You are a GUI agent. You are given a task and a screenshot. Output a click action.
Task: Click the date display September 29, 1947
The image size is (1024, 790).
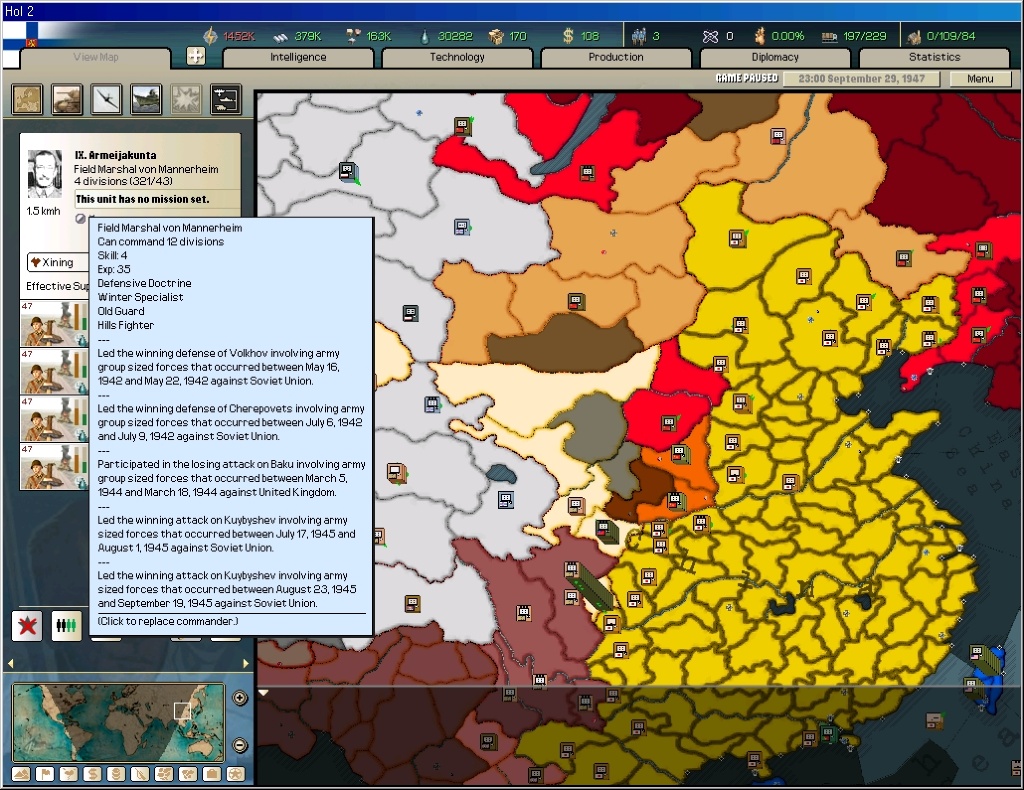click(861, 78)
